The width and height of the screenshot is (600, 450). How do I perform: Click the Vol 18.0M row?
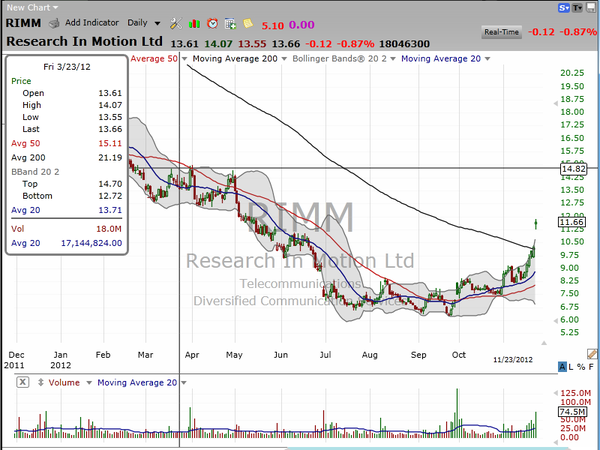coord(67,229)
